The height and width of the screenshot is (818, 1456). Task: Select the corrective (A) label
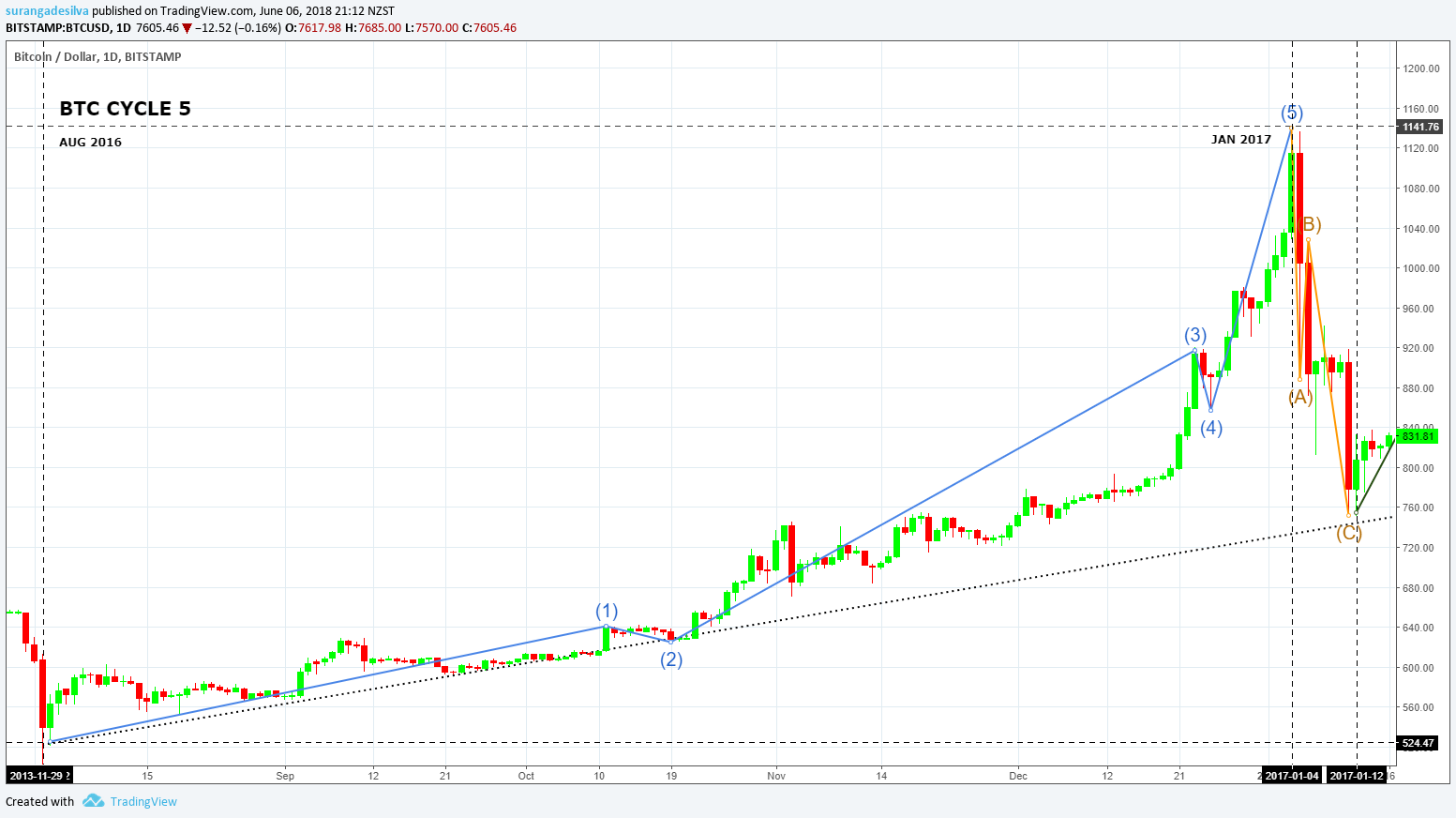click(x=1300, y=397)
